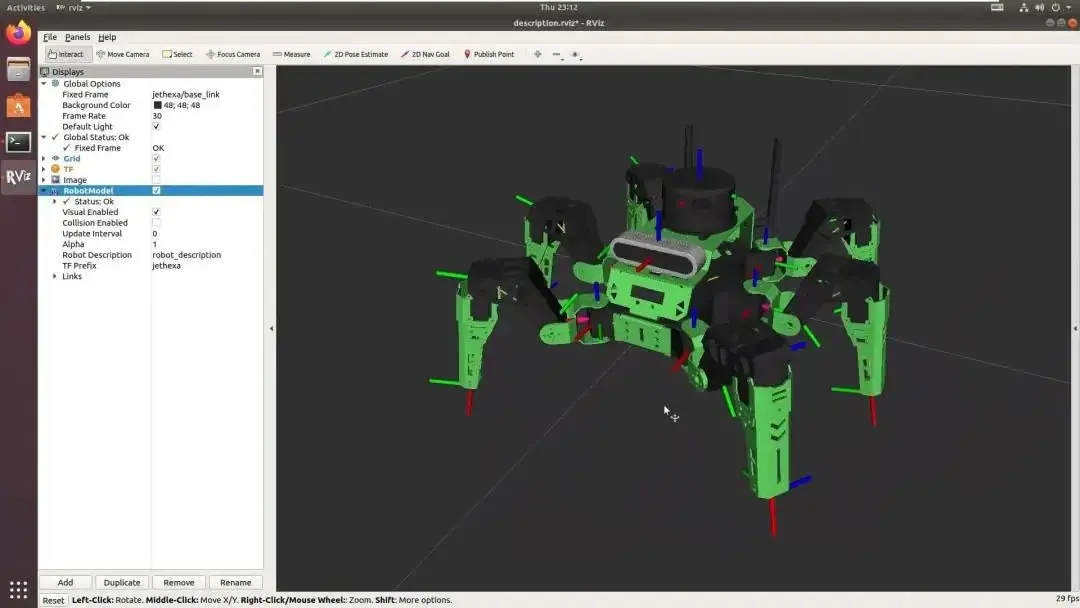Choose the Focus Camera tool
This screenshot has height=608, width=1080.
233,54
